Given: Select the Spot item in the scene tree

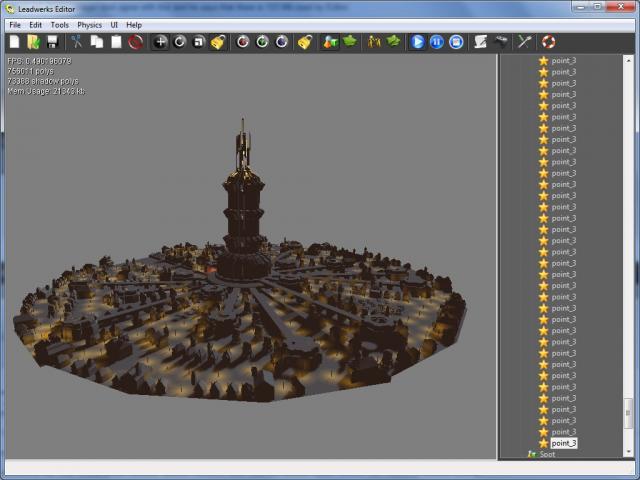Looking at the screenshot, I should coord(547,454).
